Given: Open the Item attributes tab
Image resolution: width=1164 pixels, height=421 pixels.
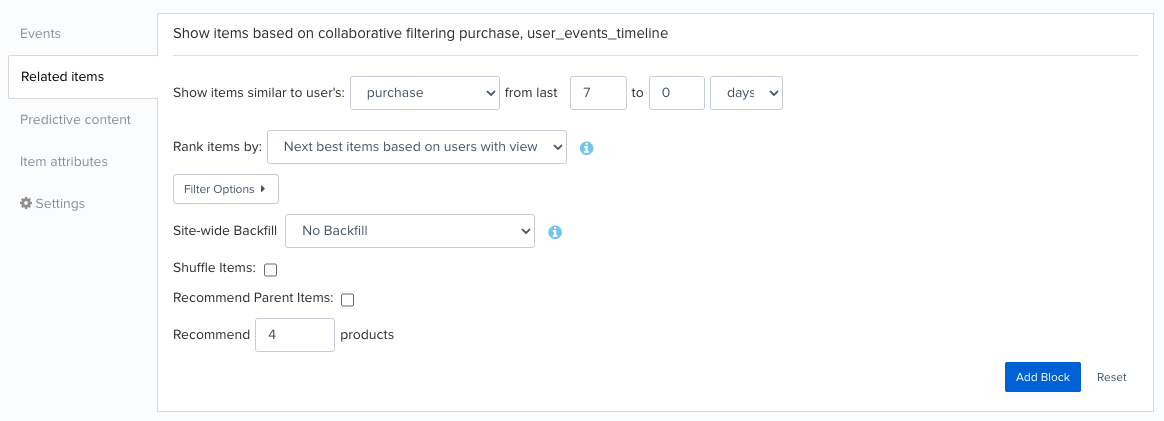Looking at the screenshot, I should [64, 161].
